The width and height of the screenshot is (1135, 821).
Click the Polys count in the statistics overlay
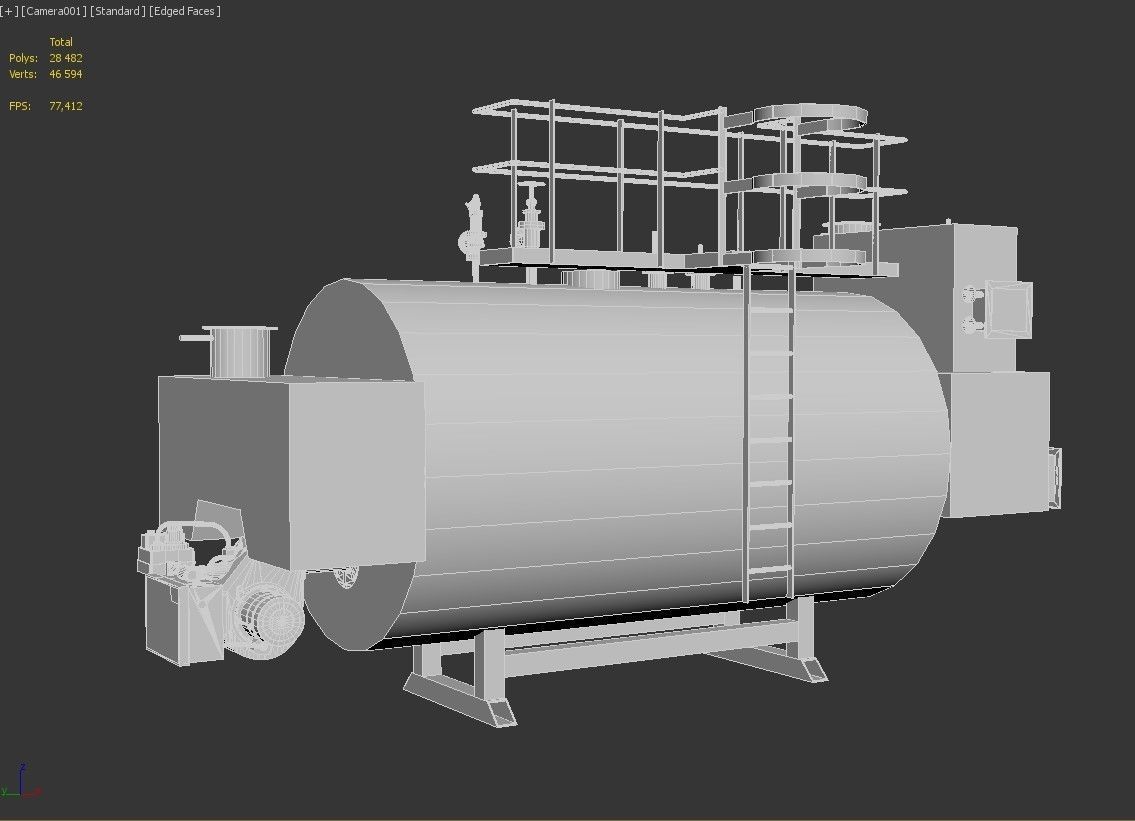click(66, 58)
